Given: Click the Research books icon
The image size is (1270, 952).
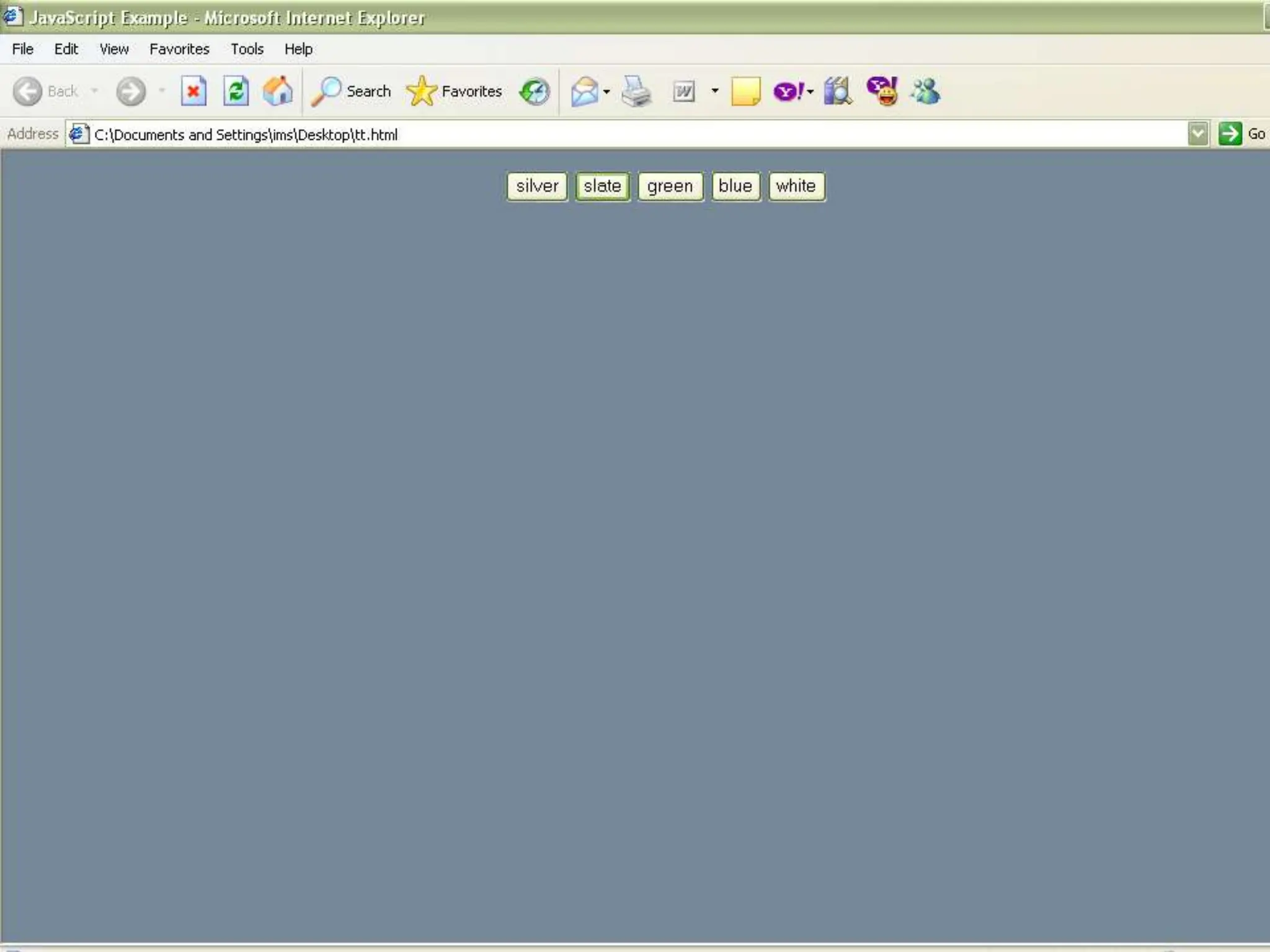Looking at the screenshot, I should 837,92.
